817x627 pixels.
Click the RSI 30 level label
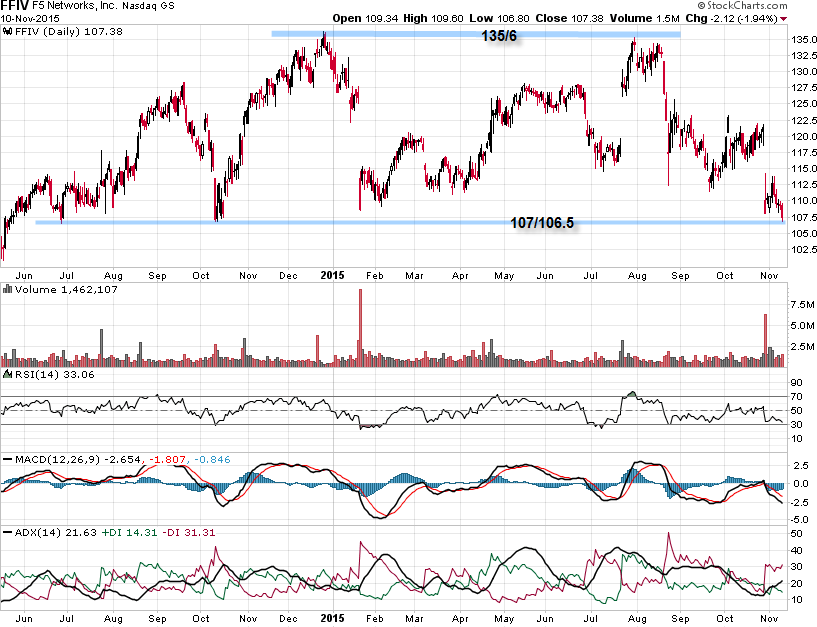[796, 425]
